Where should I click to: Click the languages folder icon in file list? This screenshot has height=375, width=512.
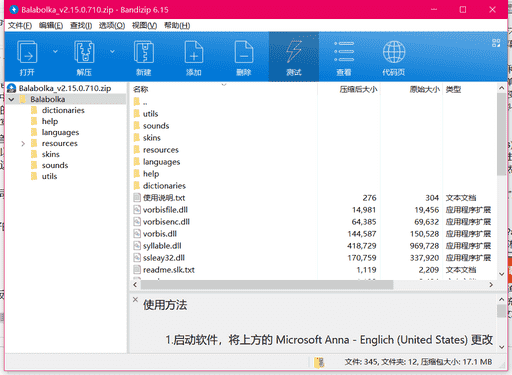coord(137,162)
